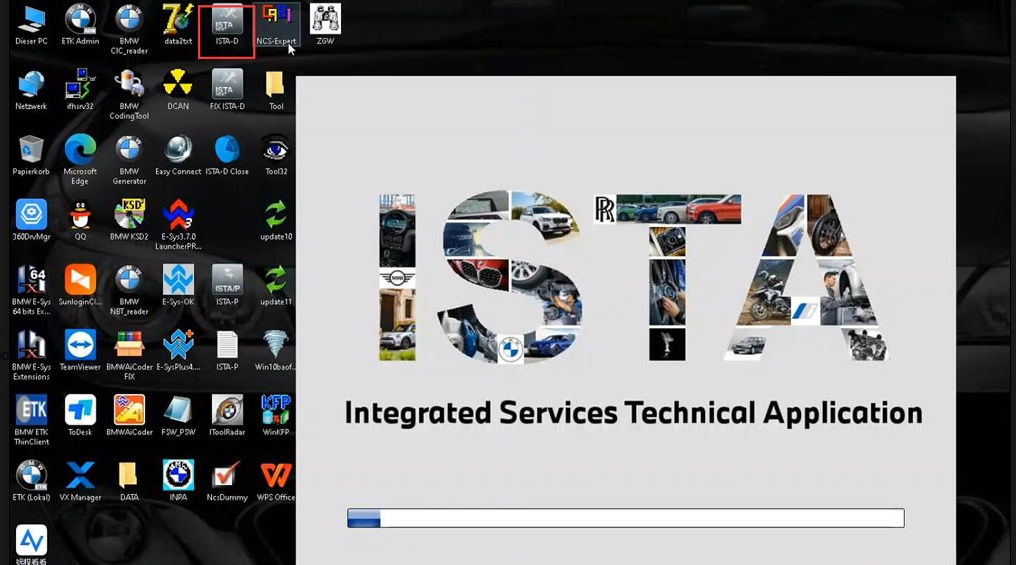Image resolution: width=1016 pixels, height=565 pixels.
Task: Launch TeamViewer from desktop
Action: coord(80,351)
